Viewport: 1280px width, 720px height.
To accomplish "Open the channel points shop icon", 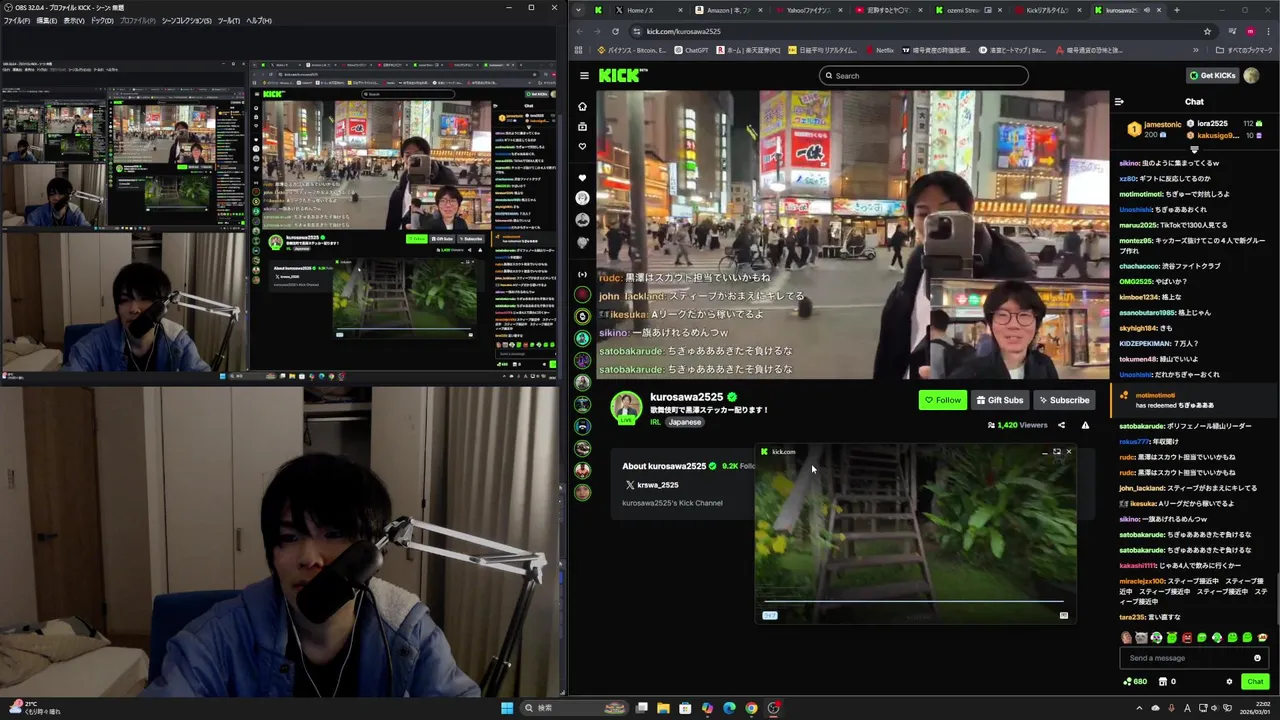I will (1163, 682).
